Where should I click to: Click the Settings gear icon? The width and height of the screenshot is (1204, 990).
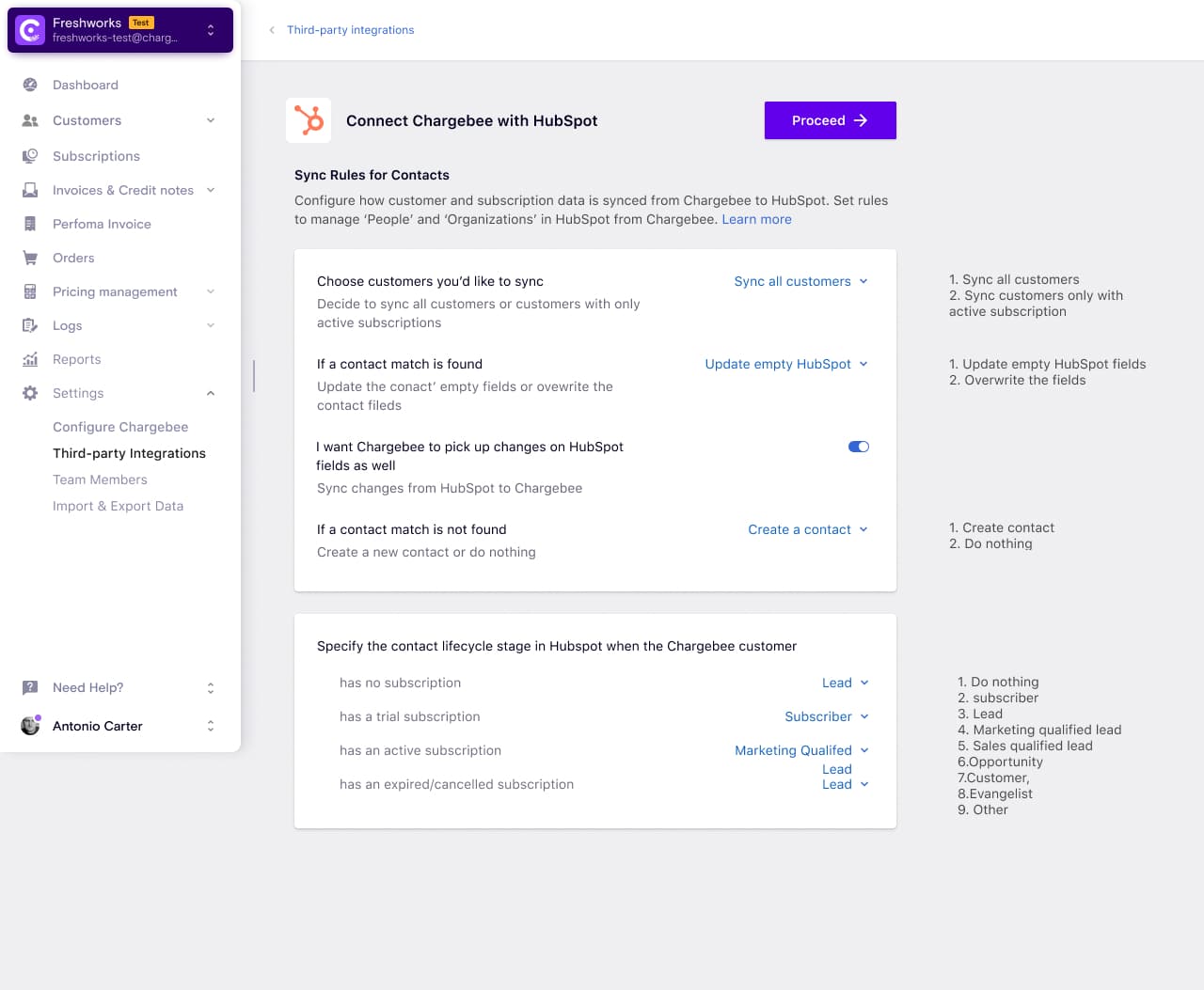pos(30,393)
